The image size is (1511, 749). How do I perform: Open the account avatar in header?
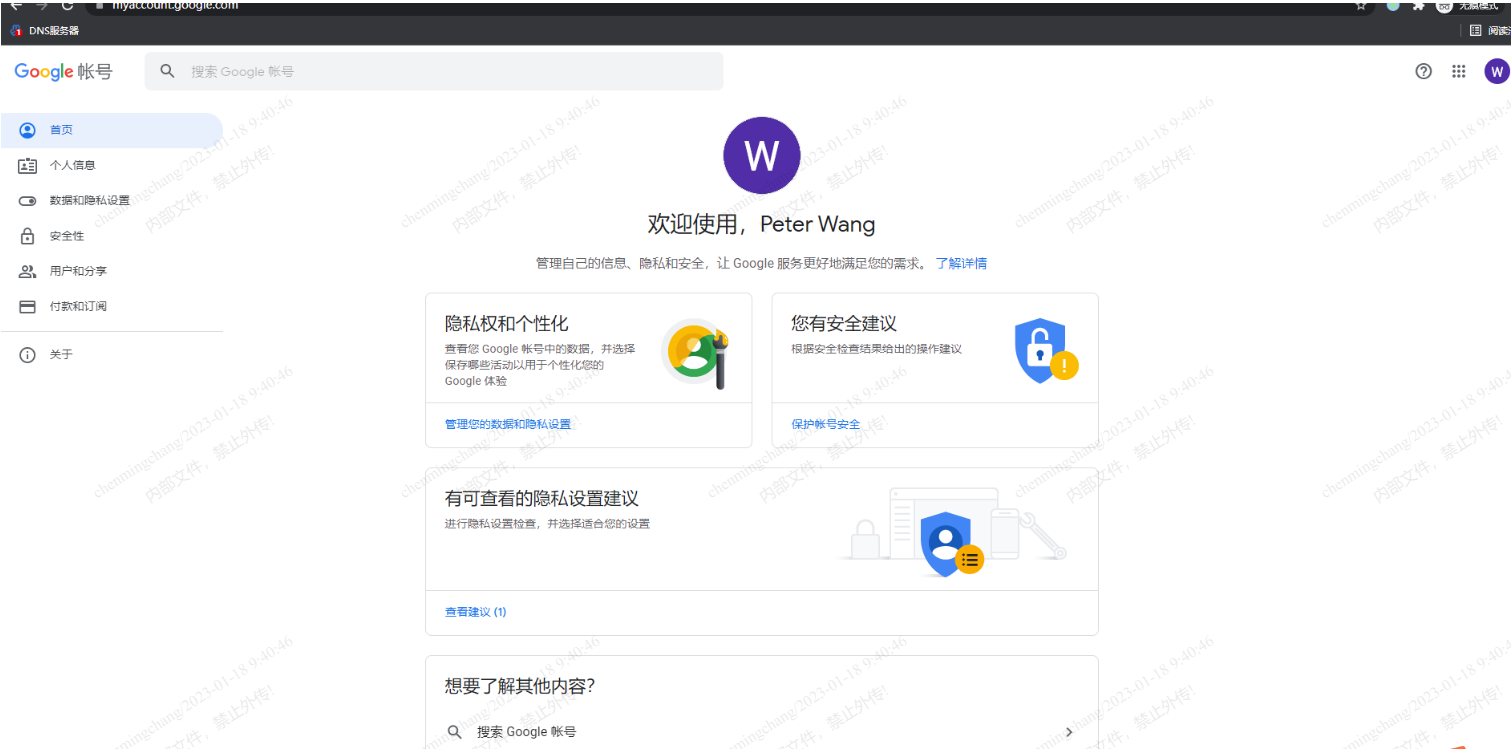tap(1496, 71)
